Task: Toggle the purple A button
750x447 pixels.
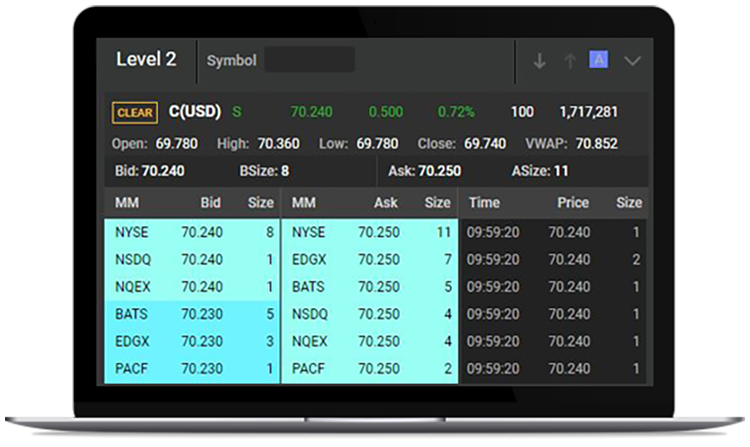Action: click(599, 60)
